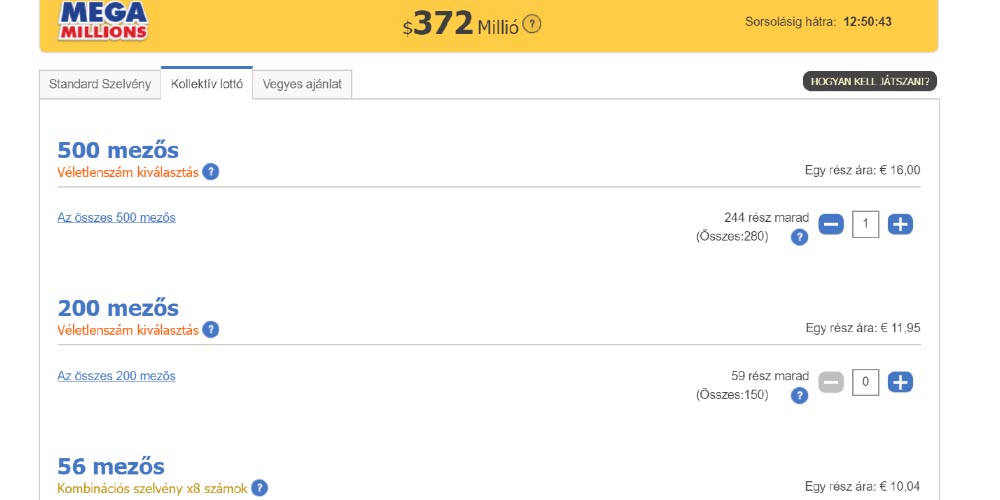This screenshot has width=1000, height=500.
Task: Open help icon next to Összes:150
Action: [799, 395]
